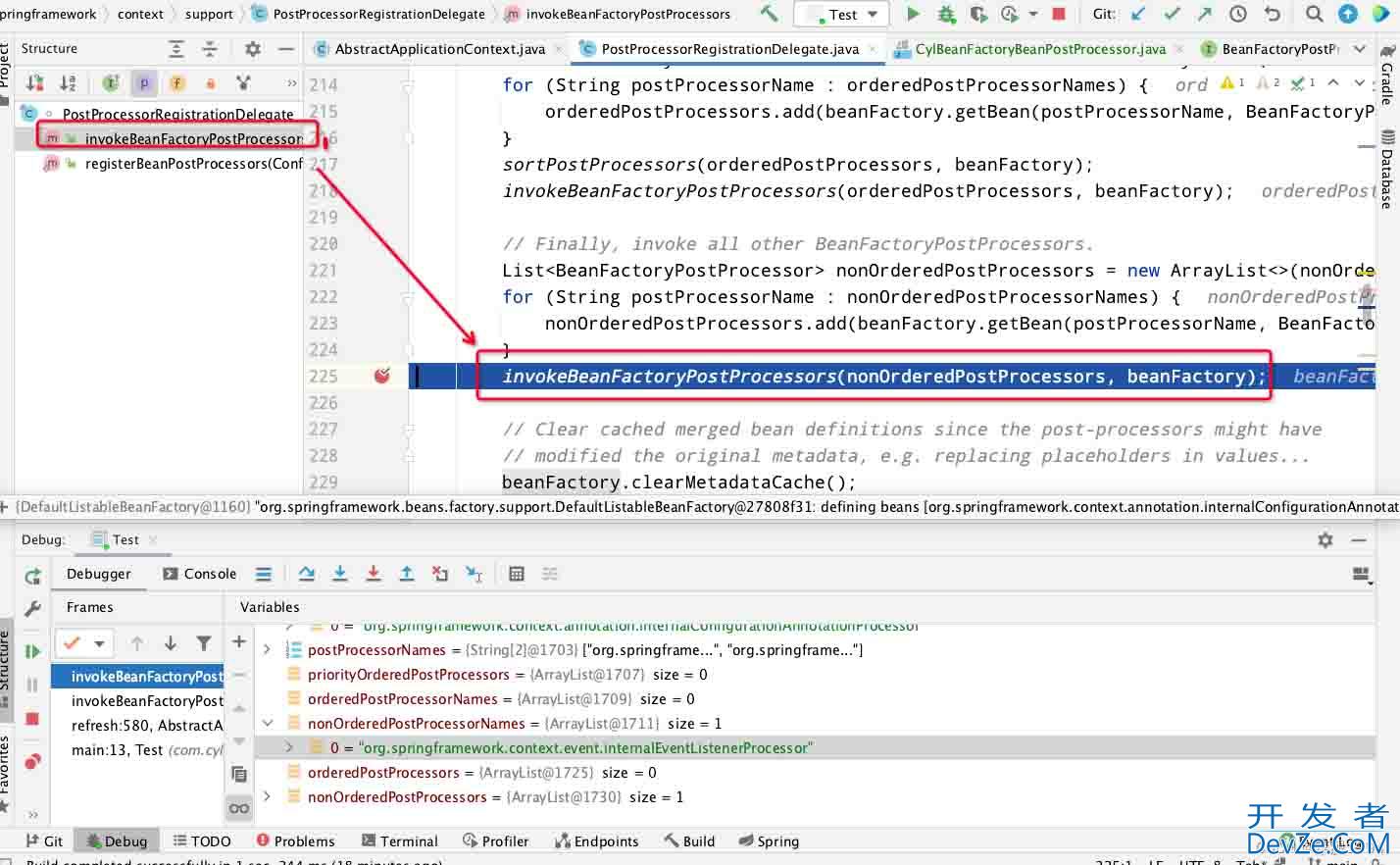Screen dimensions: 1400x865
Task: Click Show Execution Point icon beside Console
Action: (263, 574)
